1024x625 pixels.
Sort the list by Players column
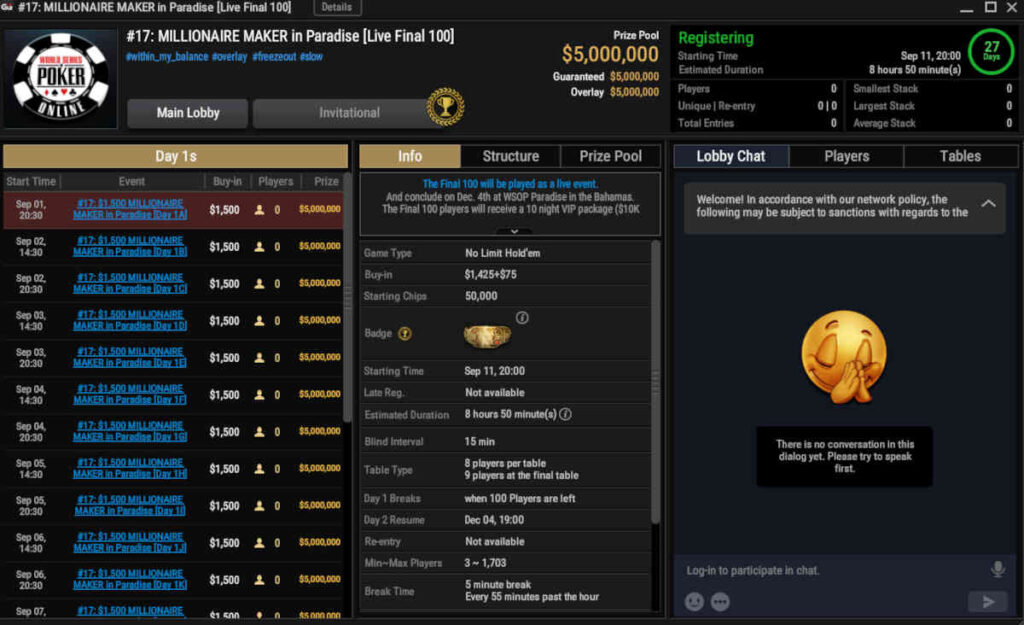[276, 182]
